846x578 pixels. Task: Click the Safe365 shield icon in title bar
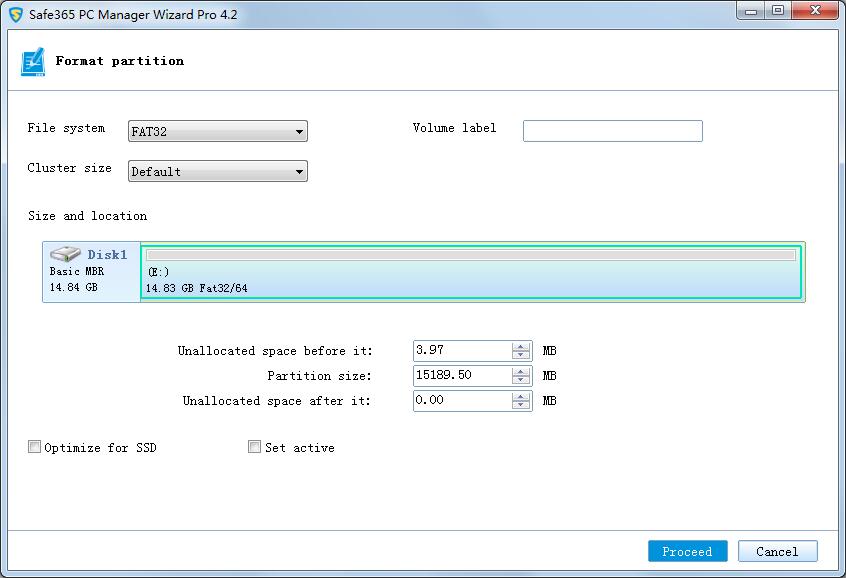pos(15,15)
